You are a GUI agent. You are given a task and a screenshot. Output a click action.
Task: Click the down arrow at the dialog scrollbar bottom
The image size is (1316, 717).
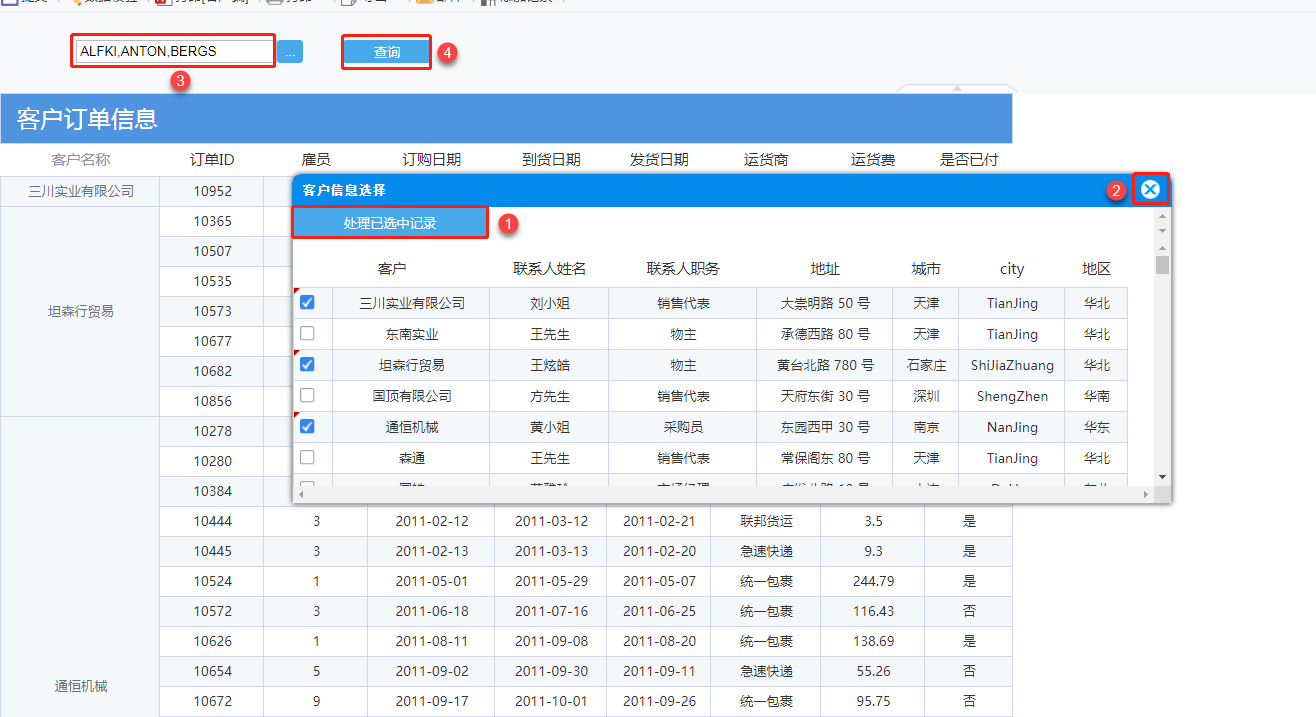[x=1162, y=476]
